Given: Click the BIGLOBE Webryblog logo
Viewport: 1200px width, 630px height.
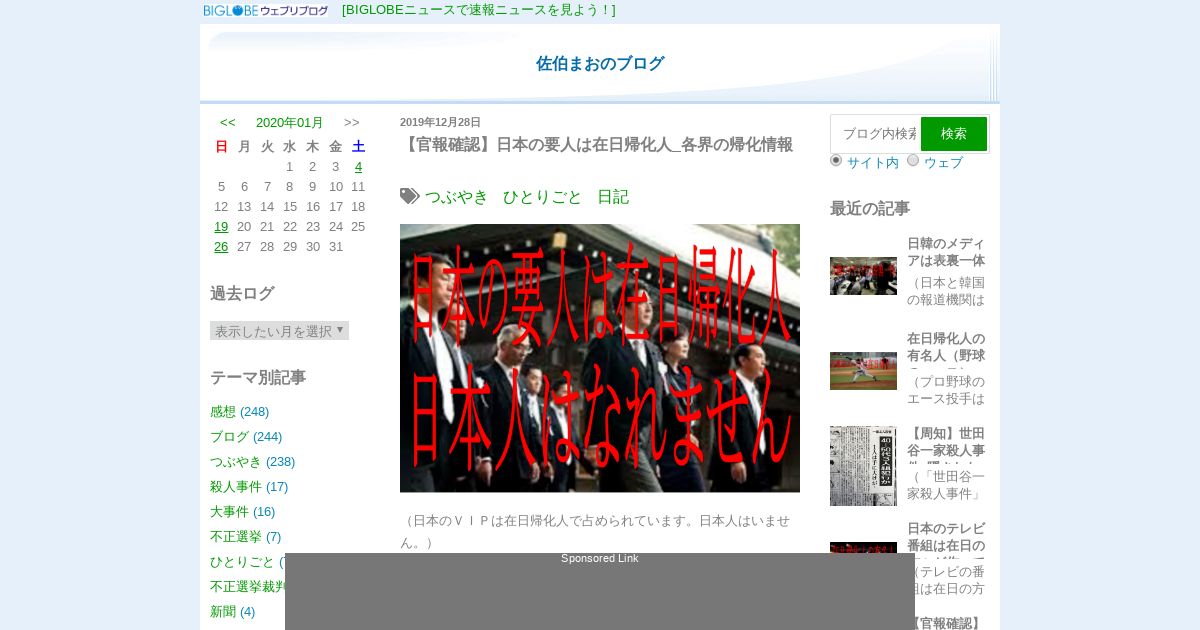Looking at the screenshot, I should pyautogui.click(x=266, y=10).
